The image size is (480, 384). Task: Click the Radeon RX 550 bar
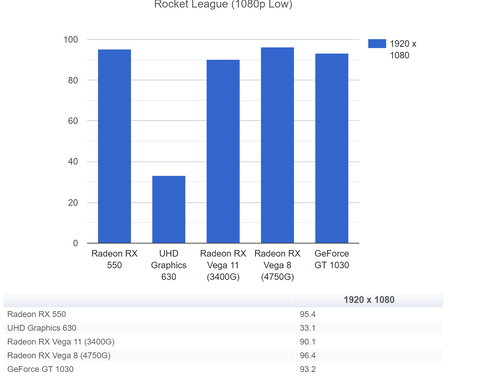click(x=114, y=146)
